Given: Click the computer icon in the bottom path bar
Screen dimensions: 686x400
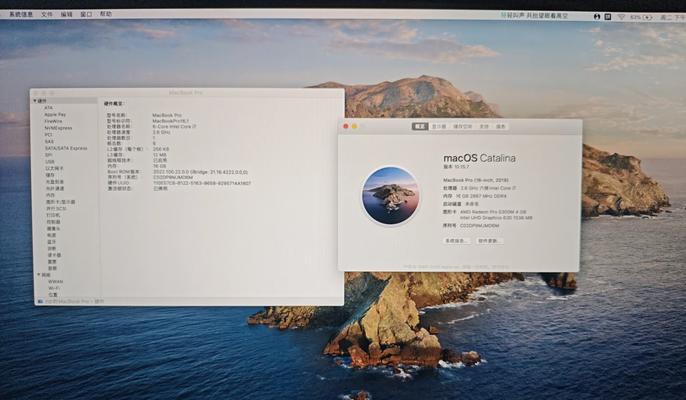Looking at the screenshot, I should (41, 302).
